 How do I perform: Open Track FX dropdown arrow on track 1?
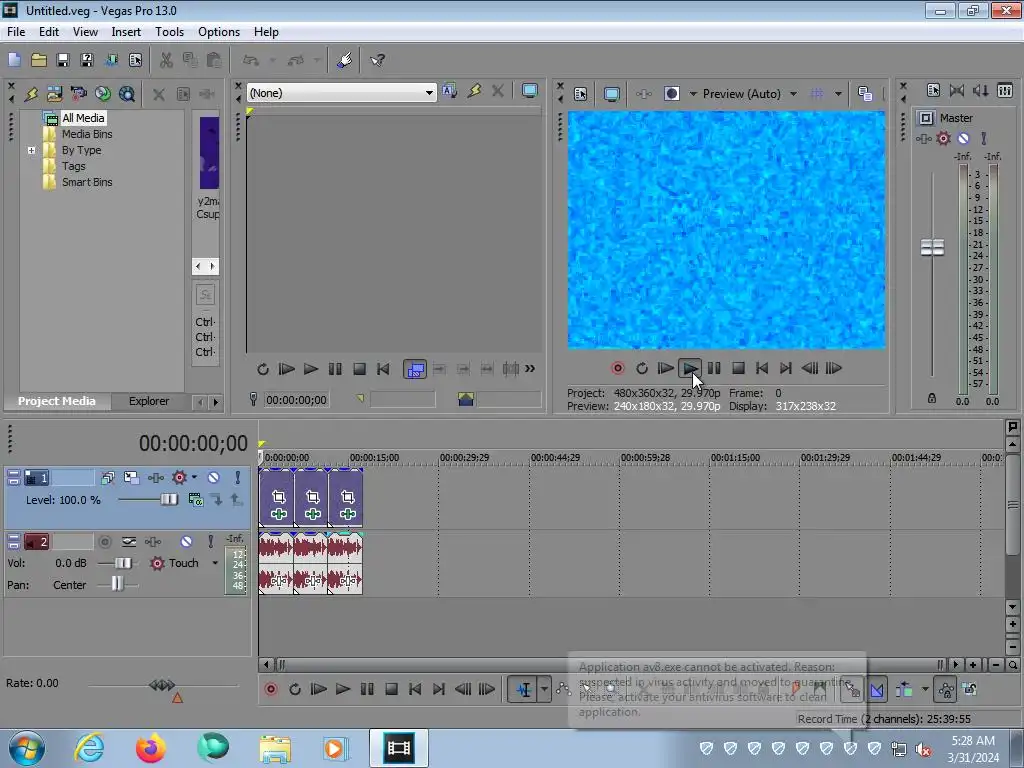(194, 477)
